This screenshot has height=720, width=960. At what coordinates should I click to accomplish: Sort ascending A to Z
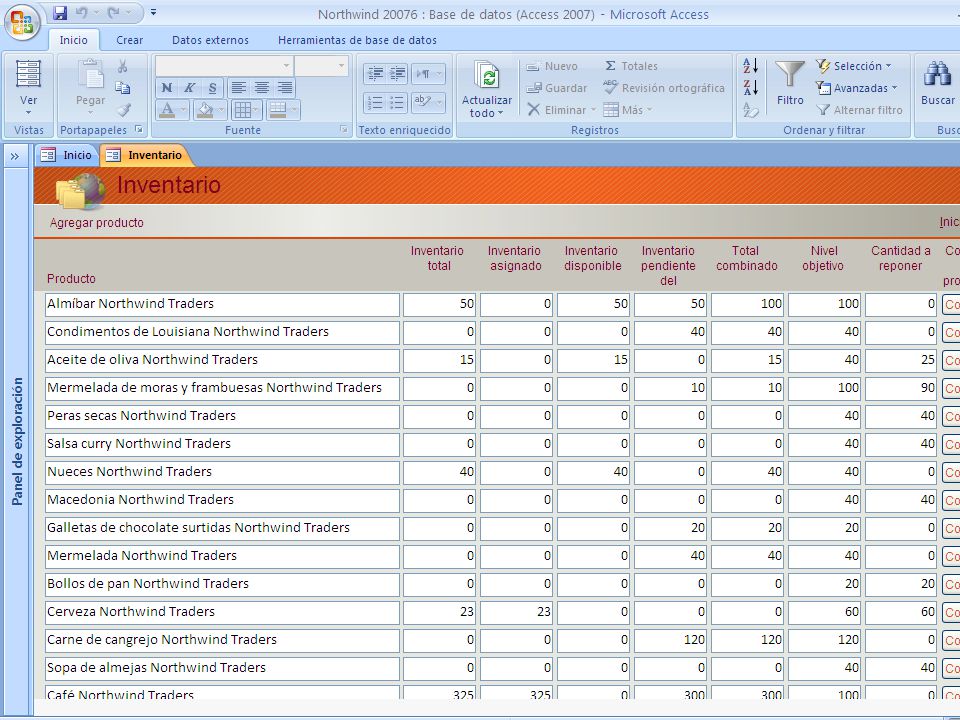pyautogui.click(x=751, y=66)
